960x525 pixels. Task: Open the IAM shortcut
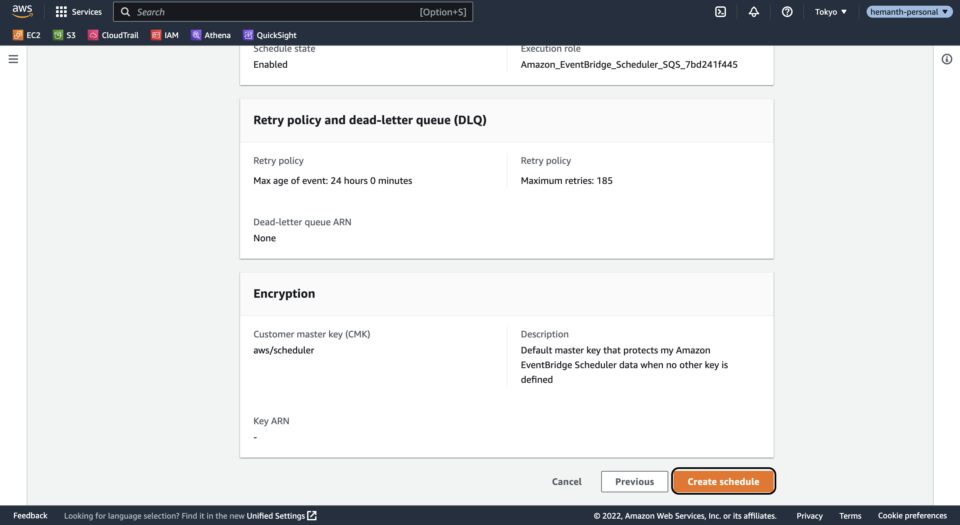point(165,35)
